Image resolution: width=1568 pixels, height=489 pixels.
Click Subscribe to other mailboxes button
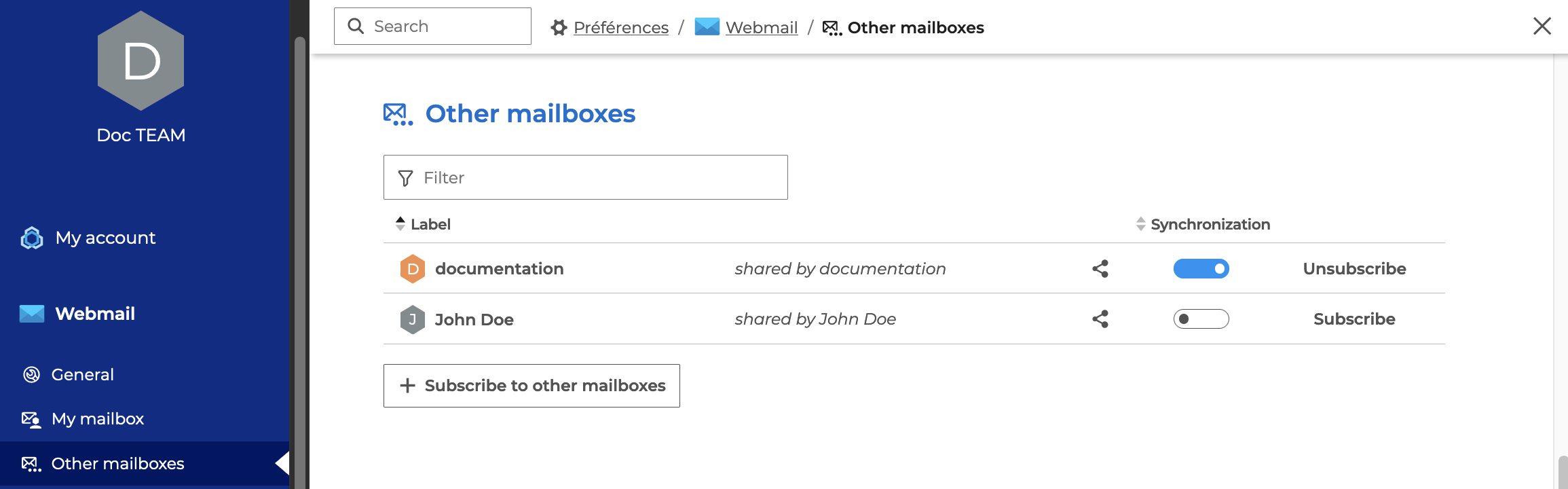click(x=531, y=386)
